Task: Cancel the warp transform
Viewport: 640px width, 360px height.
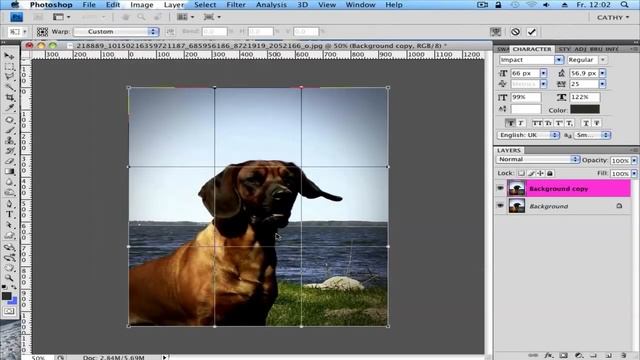Action: coord(516,32)
